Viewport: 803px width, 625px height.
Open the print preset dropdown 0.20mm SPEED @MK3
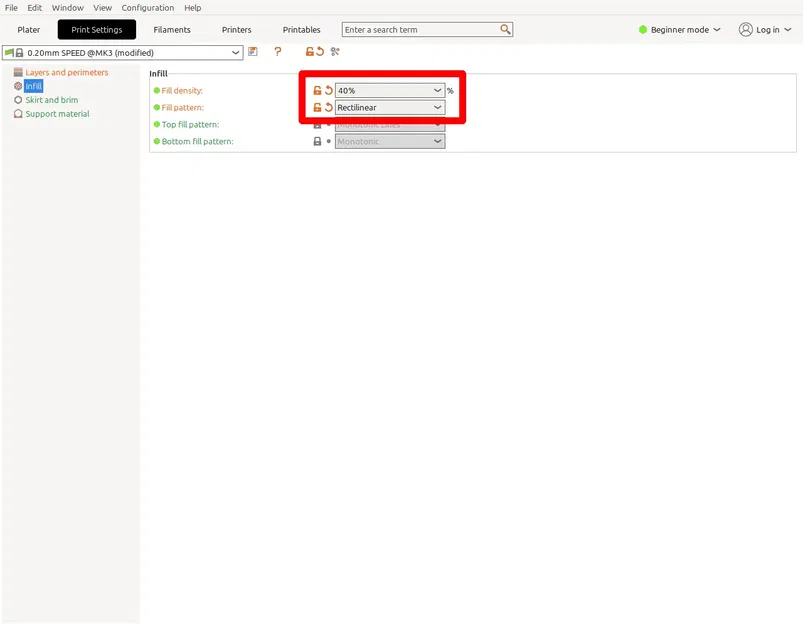coord(122,52)
